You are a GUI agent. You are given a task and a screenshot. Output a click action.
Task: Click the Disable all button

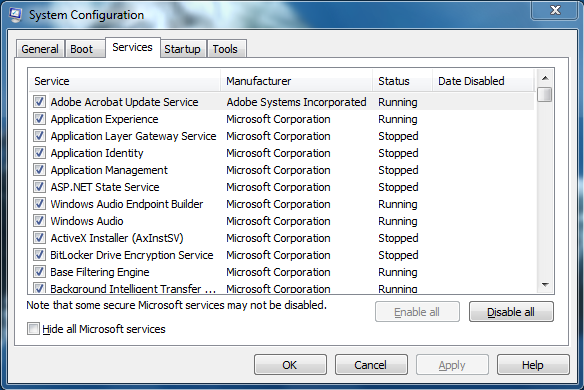click(x=511, y=312)
